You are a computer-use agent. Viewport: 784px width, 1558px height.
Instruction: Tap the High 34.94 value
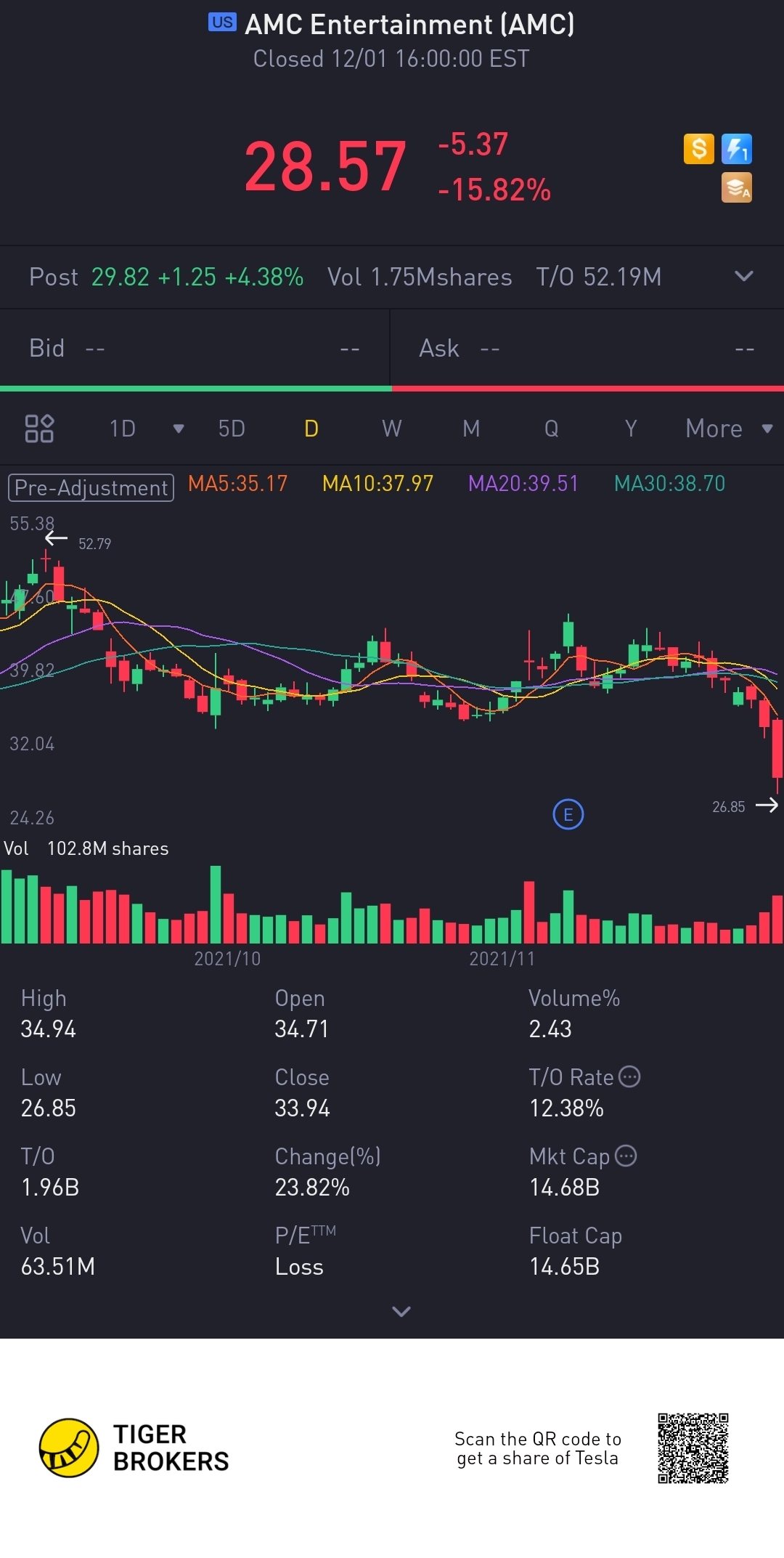coord(48,1029)
